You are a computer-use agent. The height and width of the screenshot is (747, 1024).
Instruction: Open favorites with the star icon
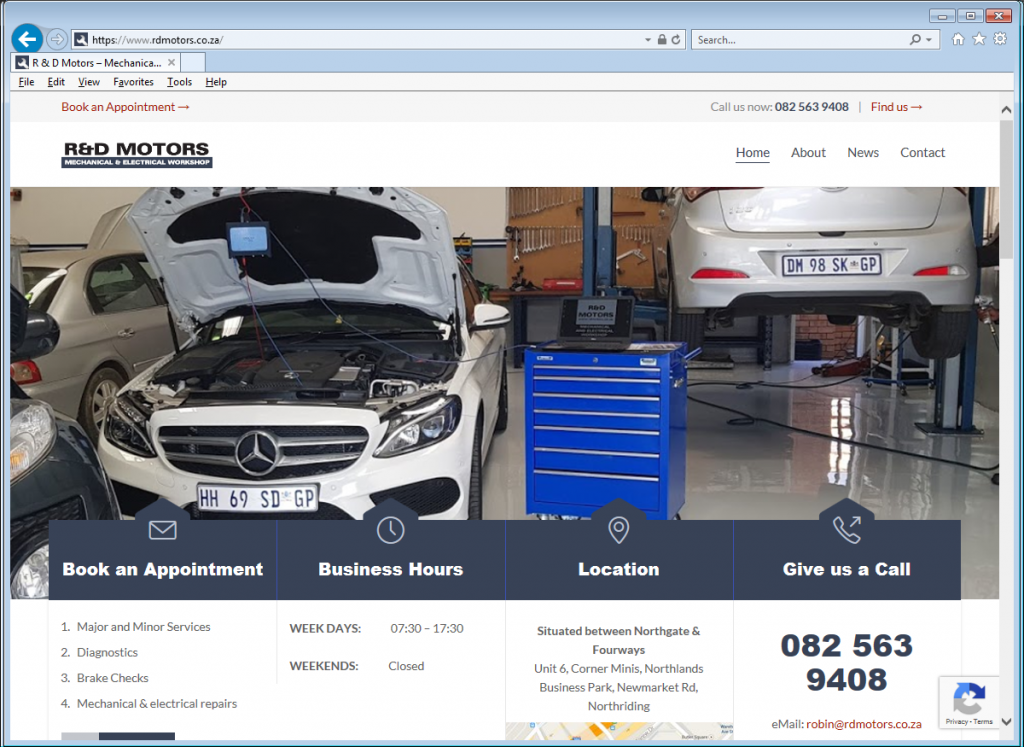pos(978,38)
